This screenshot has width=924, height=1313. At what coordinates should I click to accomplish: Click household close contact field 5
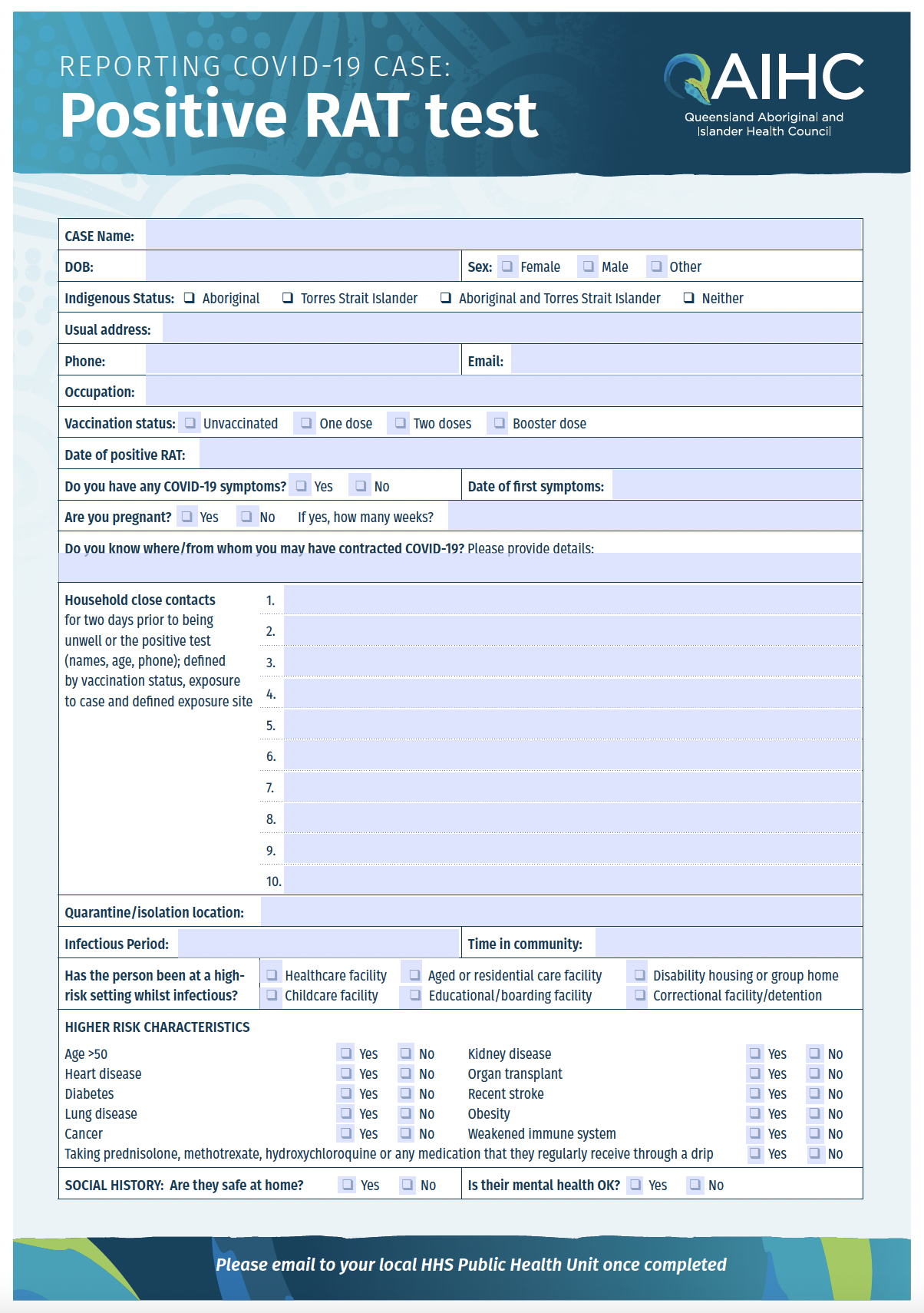pyautogui.click(x=573, y=725)
